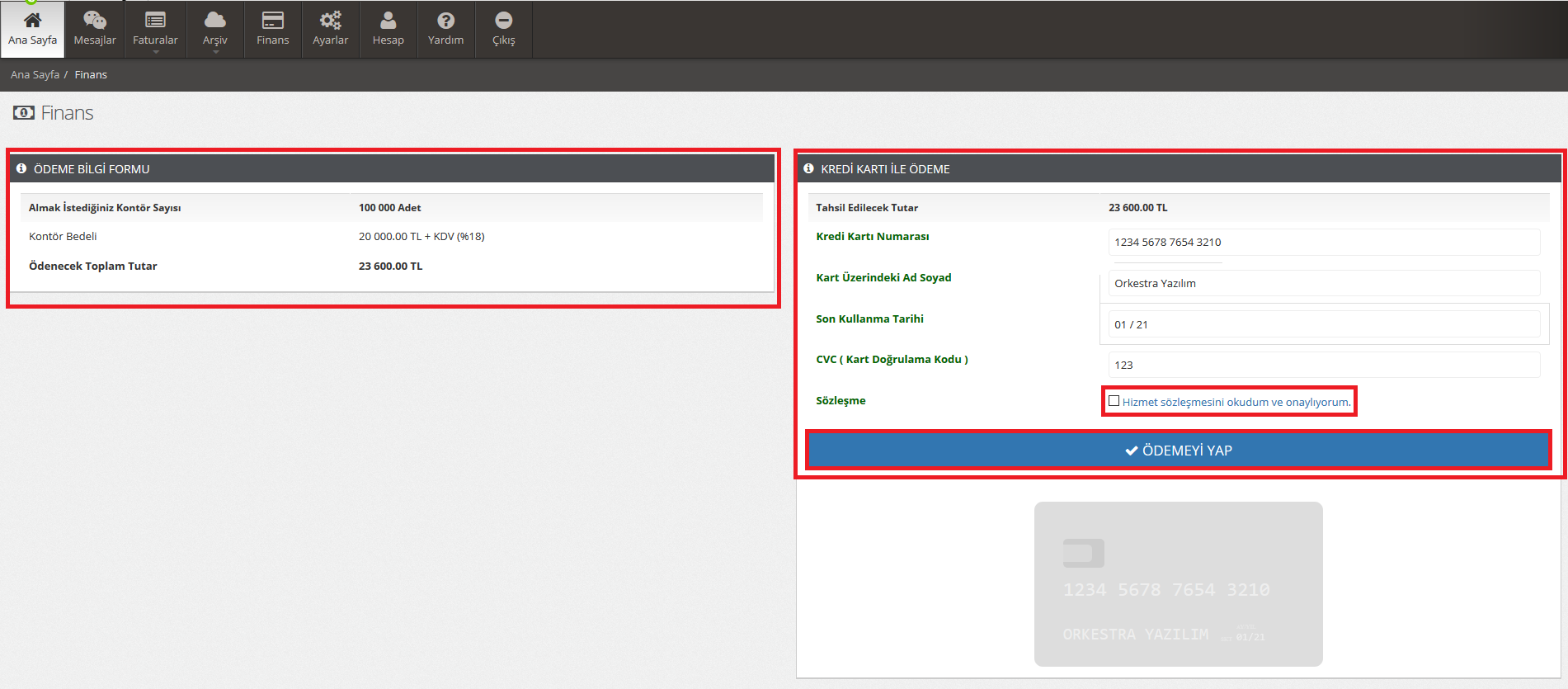Focus the Kart Üzerindeki Ad Soyad field
Viewport: 1568px width, 689px height.
coord(1323,283)
